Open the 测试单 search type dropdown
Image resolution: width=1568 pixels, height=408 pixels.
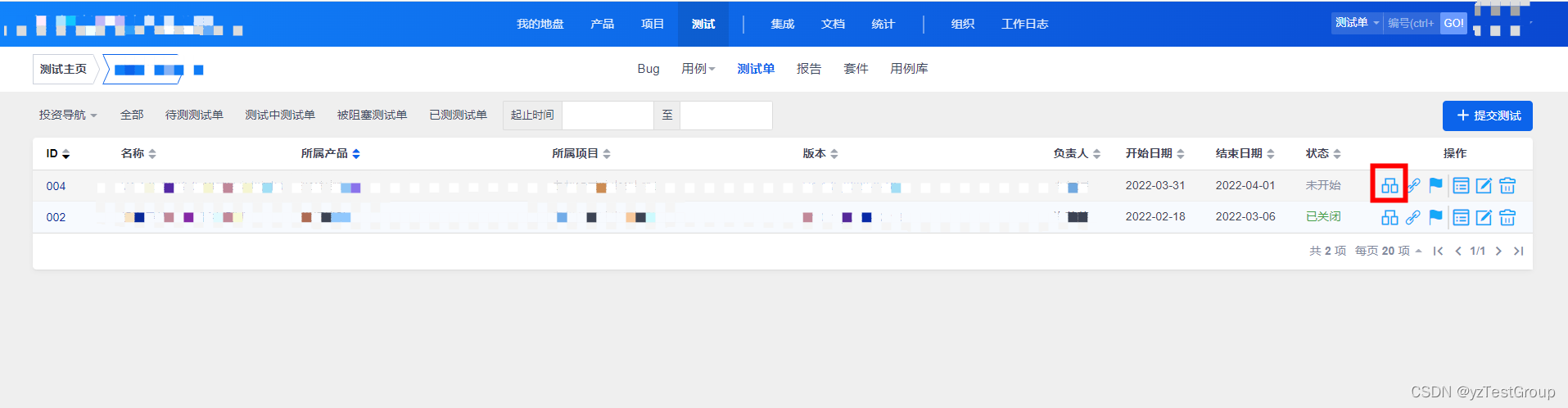pyautogui.click(x=1357, y=23)
